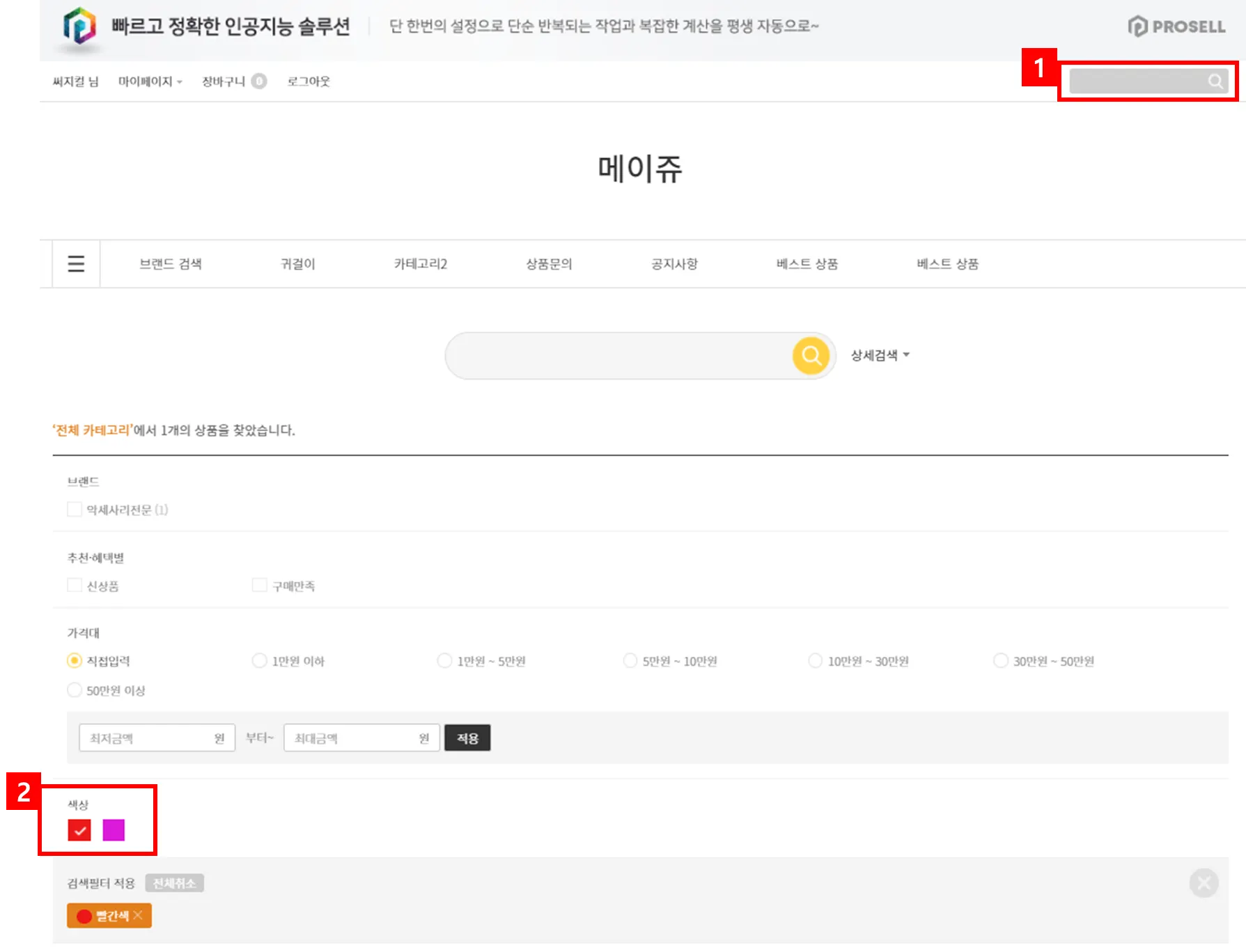
Task: Select the 30만원 ~ 50만원 price option
Action: pos(1001,660)
